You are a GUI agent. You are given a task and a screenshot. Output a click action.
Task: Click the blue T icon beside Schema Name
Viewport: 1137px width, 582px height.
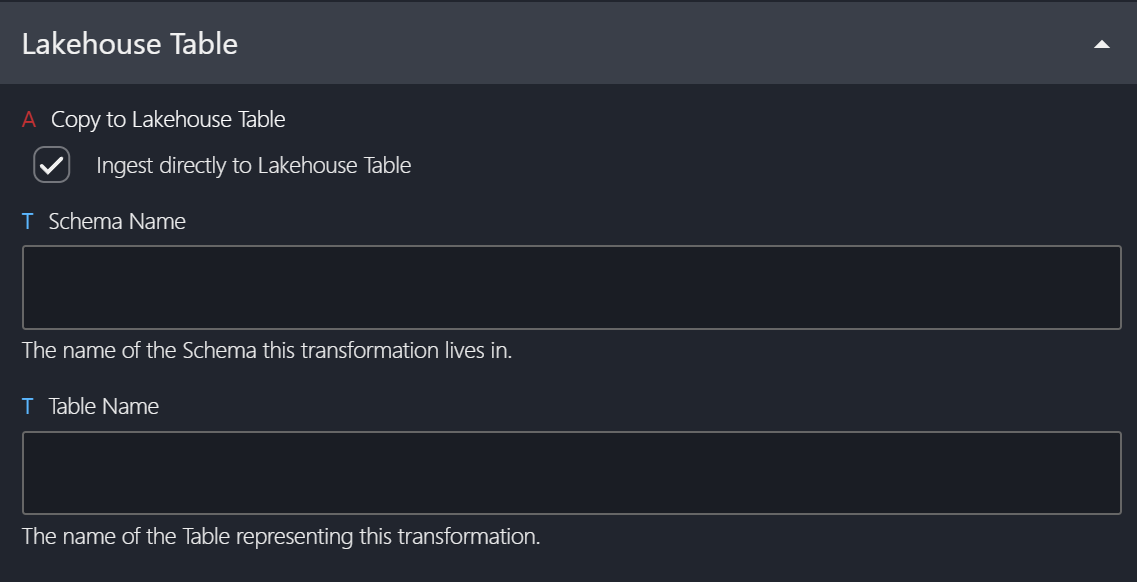tap(27, 222)
